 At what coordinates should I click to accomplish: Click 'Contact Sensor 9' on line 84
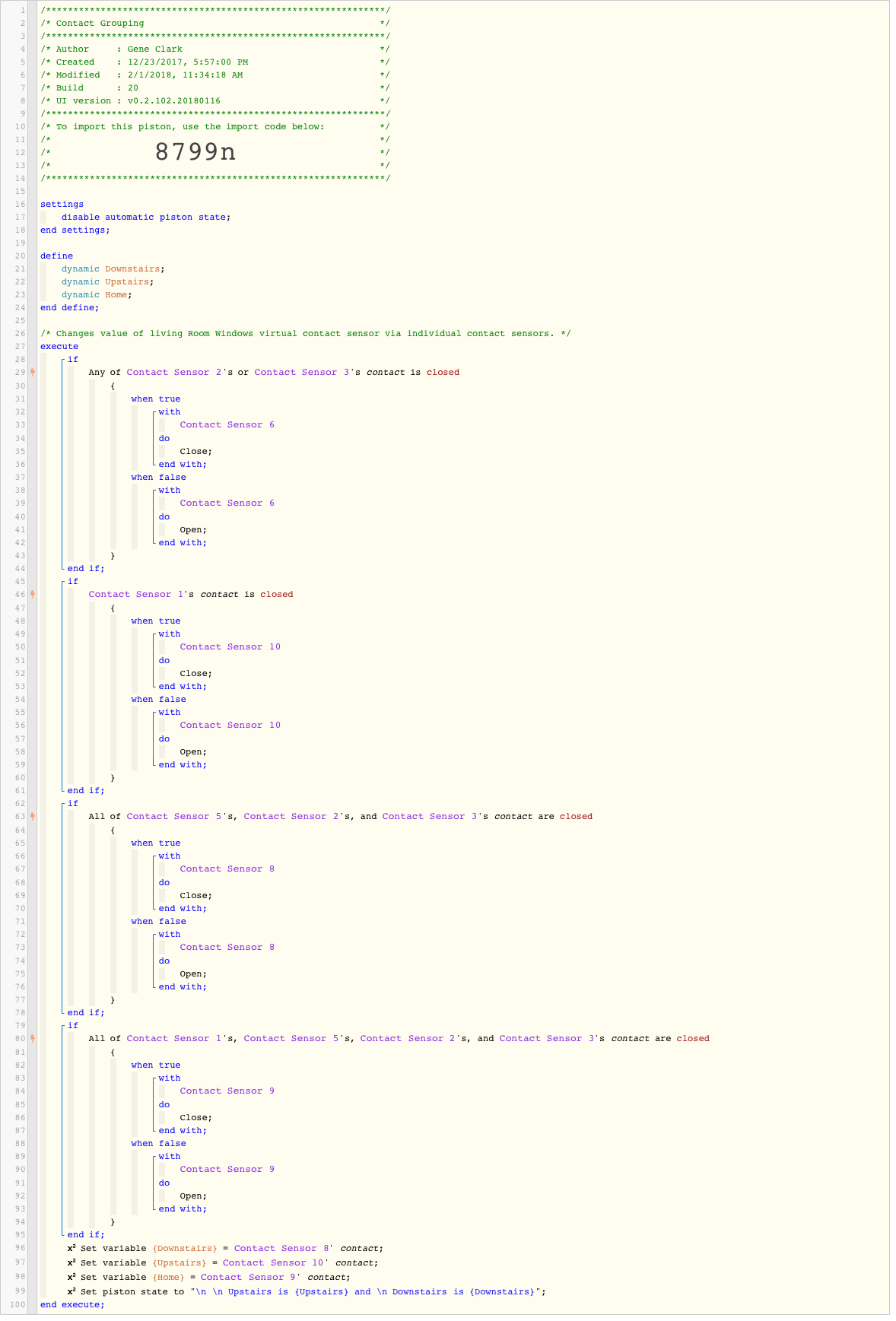(x=227, y=1091)
